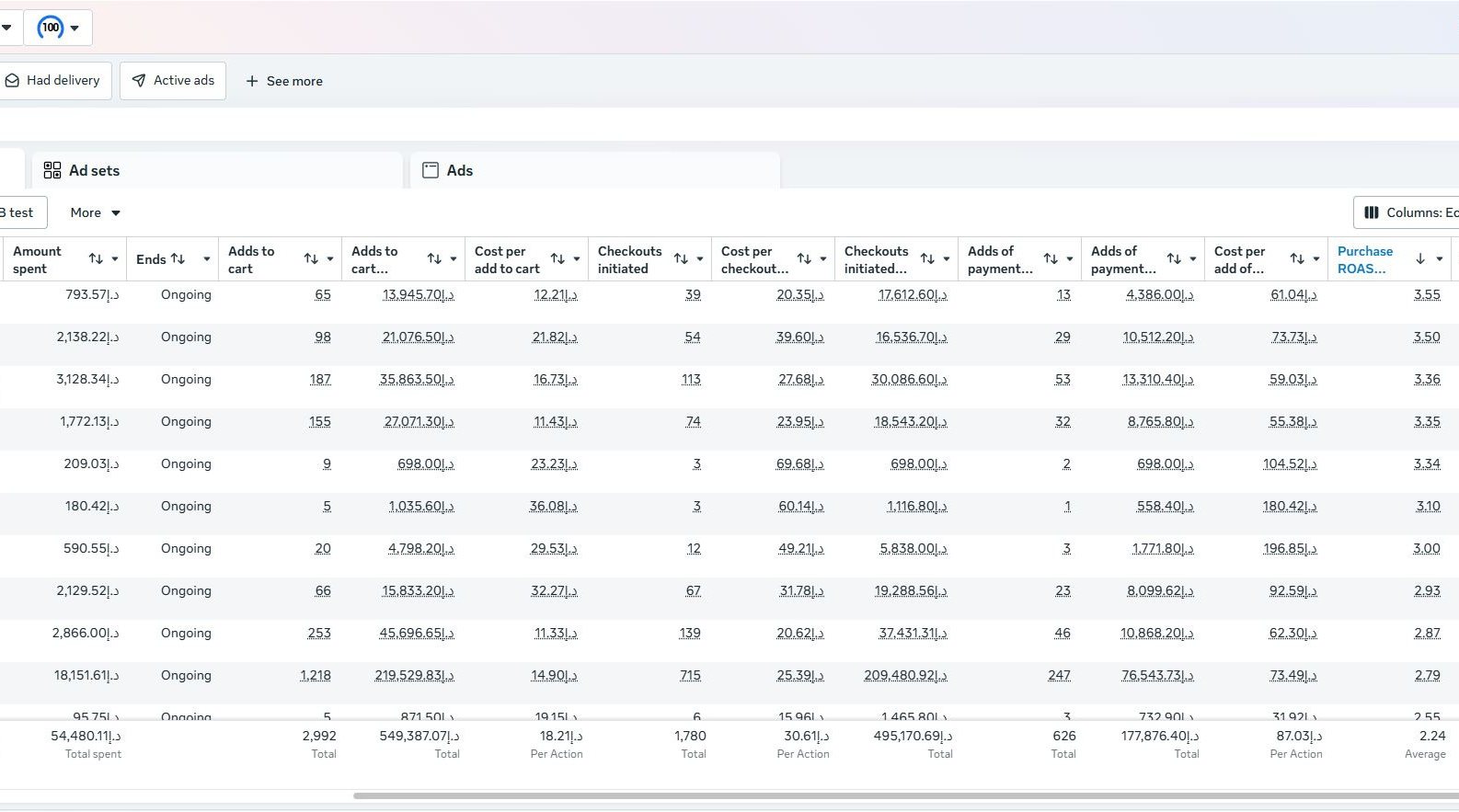Click checkouts value 19,288.56
The image size is (1459, 812).
pyautogui.click(x=911, y=590)
